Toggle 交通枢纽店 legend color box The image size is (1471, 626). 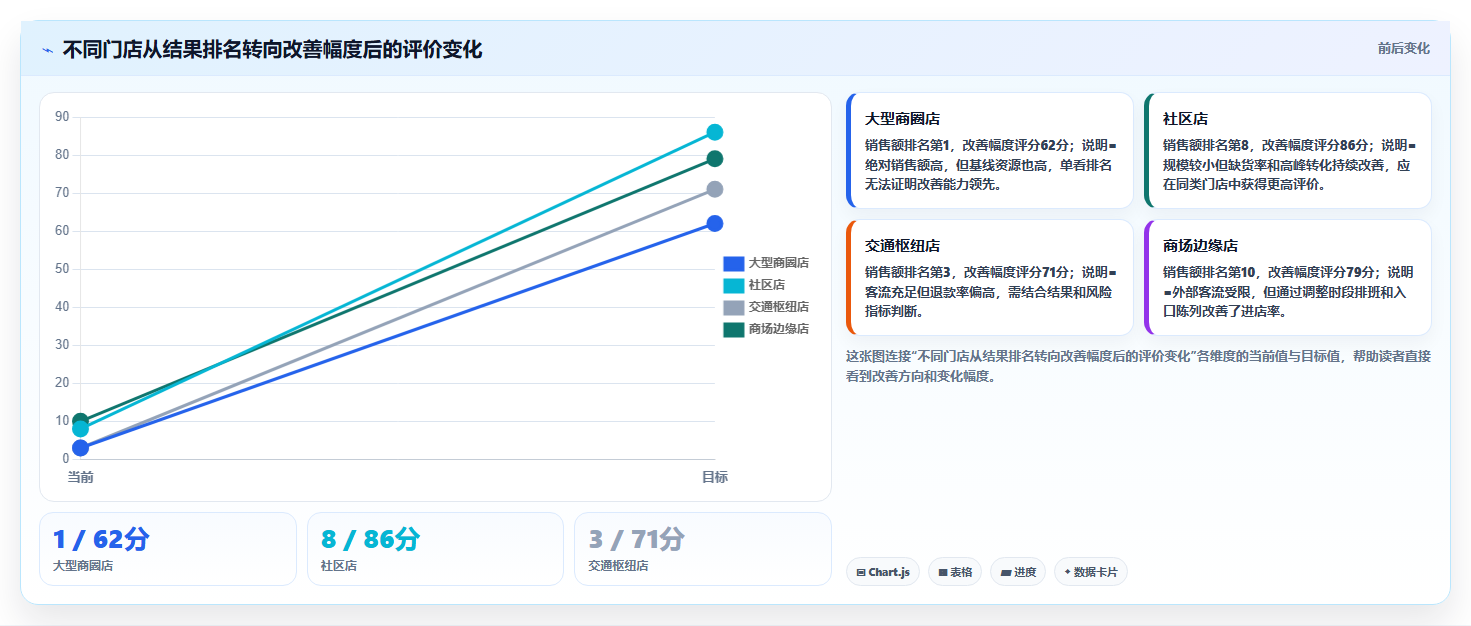[733, 307]
